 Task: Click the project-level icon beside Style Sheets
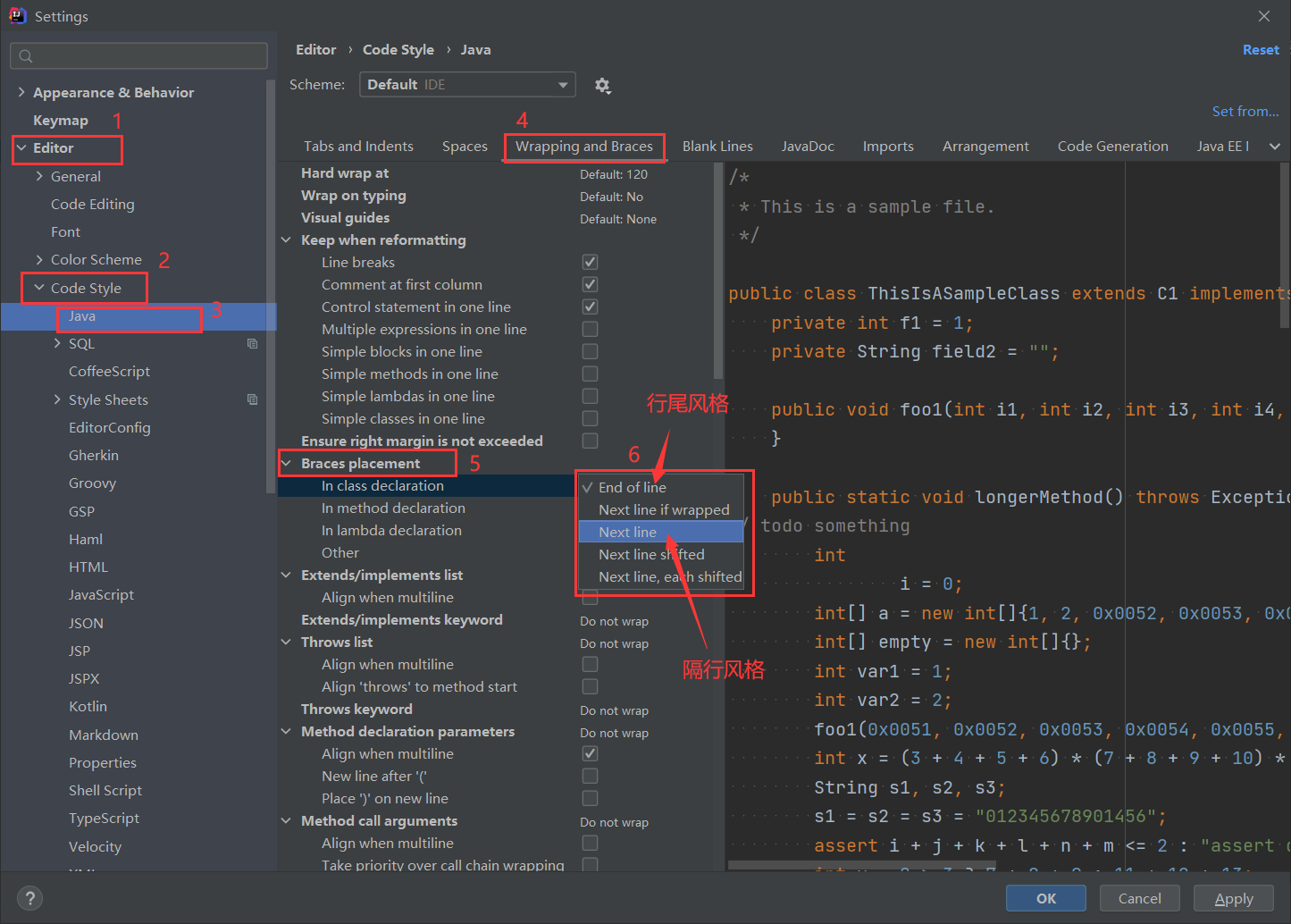click(252, 400)
